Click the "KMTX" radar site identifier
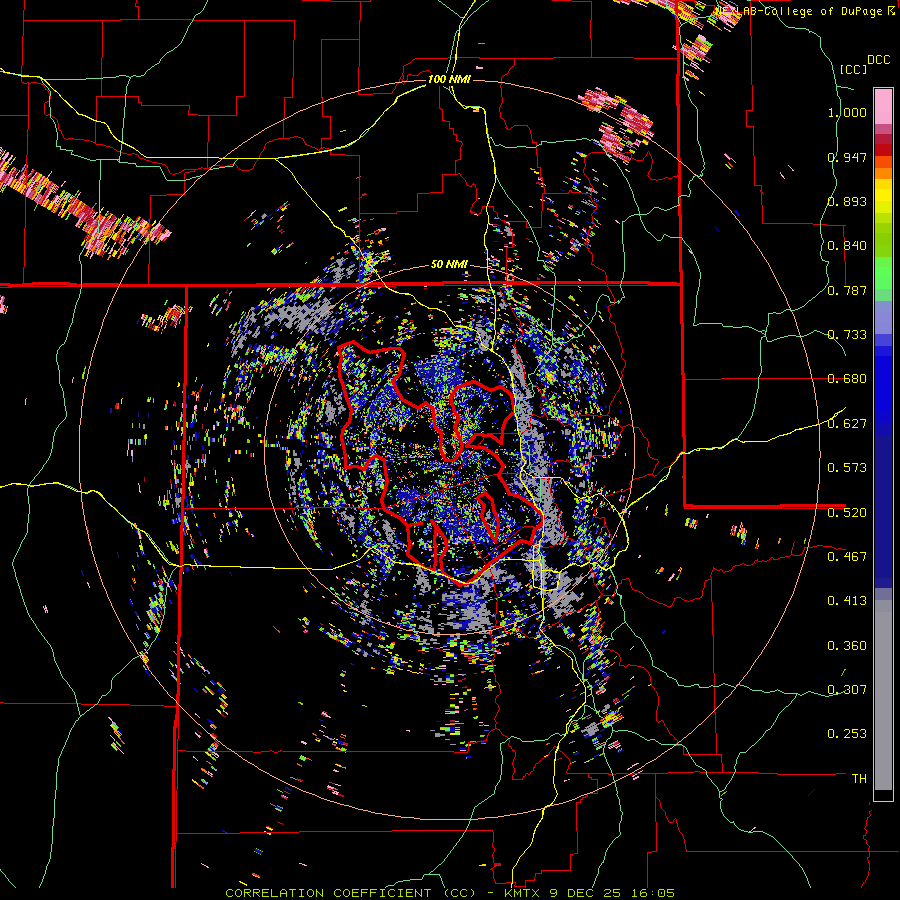 (x=524, y=893)
